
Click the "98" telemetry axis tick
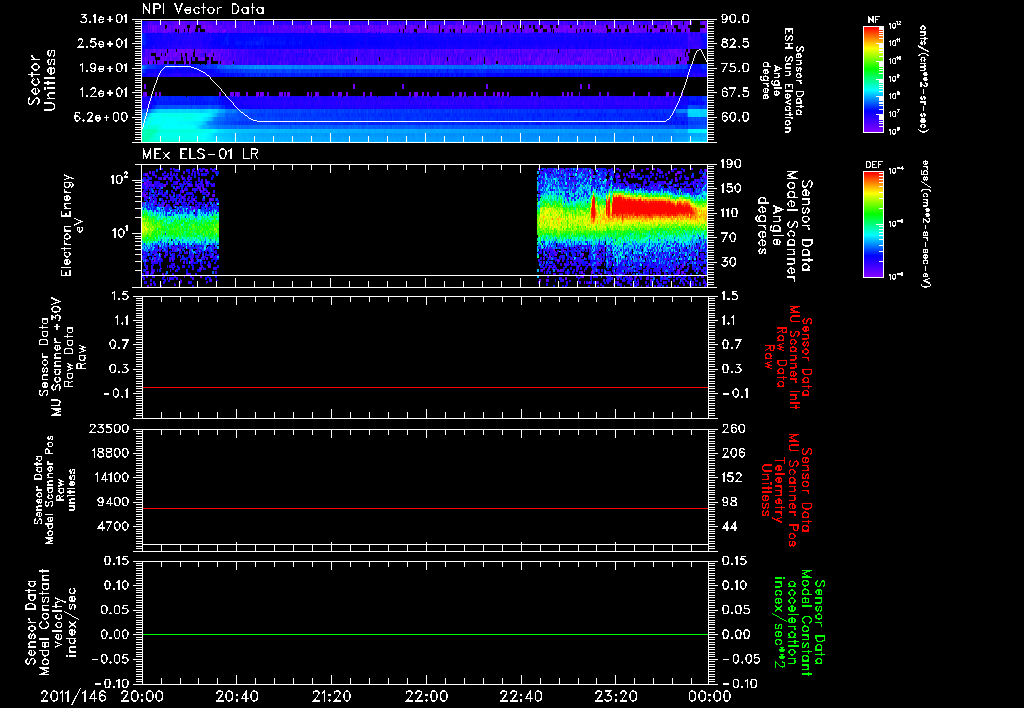[729, 502]
